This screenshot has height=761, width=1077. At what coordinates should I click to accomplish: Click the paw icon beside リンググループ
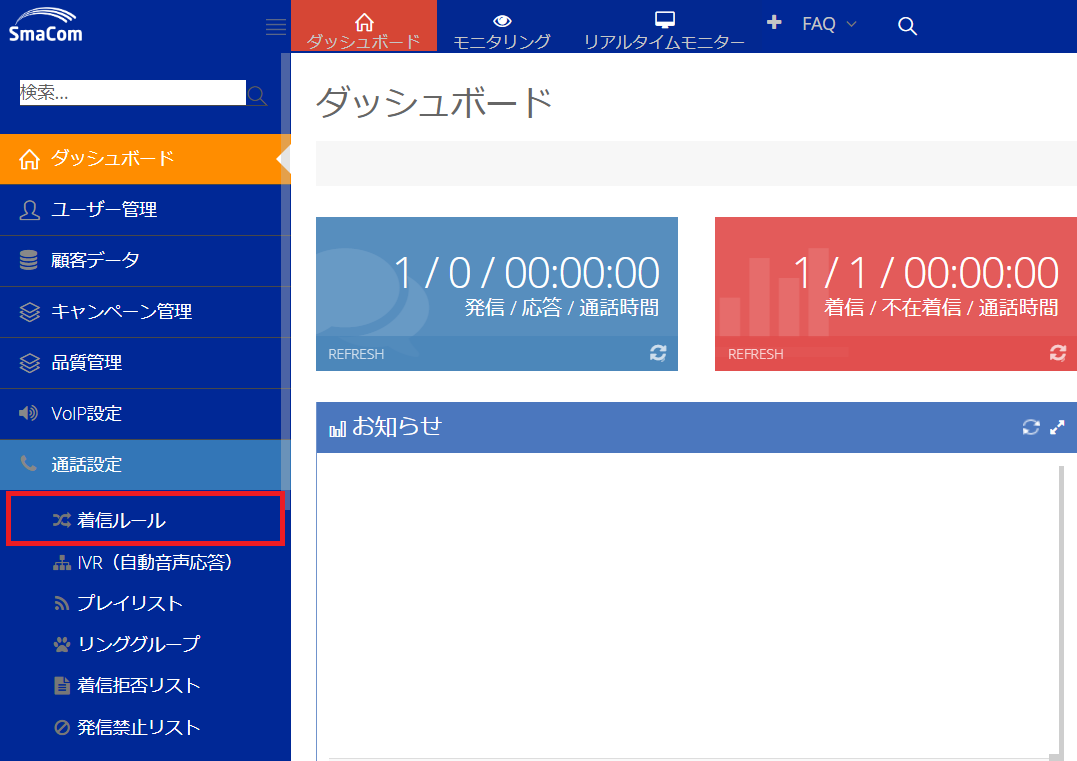pyautogui.click(x=62, y=644)
